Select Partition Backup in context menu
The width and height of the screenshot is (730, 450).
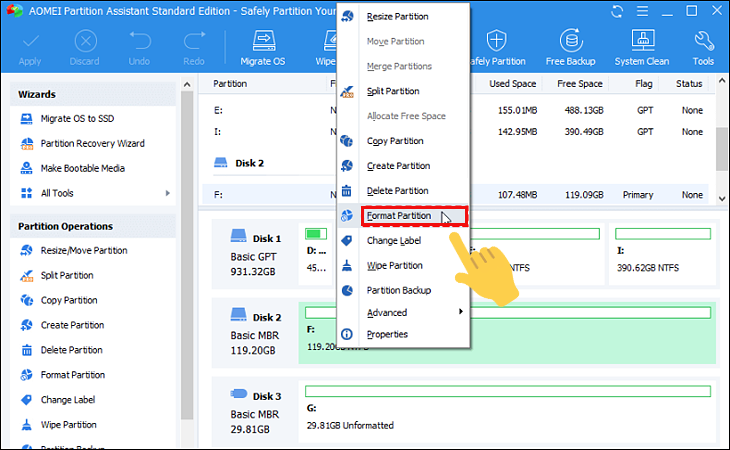coord(403,290)
